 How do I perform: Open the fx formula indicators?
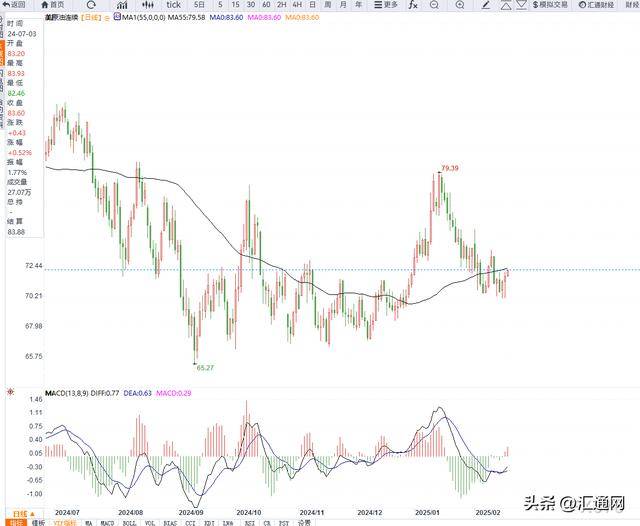tap(413, 5)
